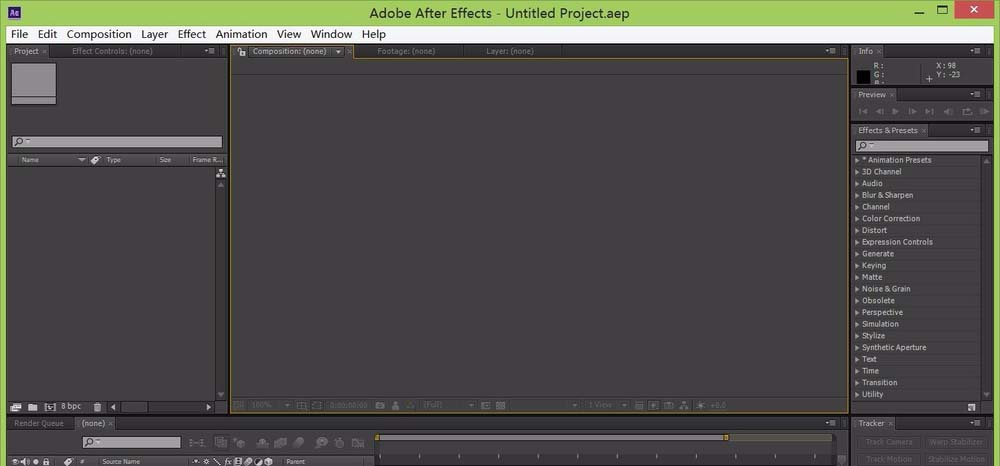Click the Reset Exposure icon
The height and width of the screenshot is (466, 1000).
(701, 405)
